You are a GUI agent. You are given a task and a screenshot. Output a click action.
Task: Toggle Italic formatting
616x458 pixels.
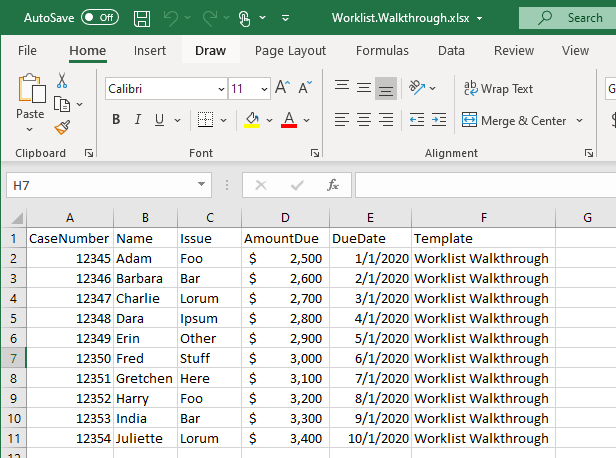pos(138,119)
